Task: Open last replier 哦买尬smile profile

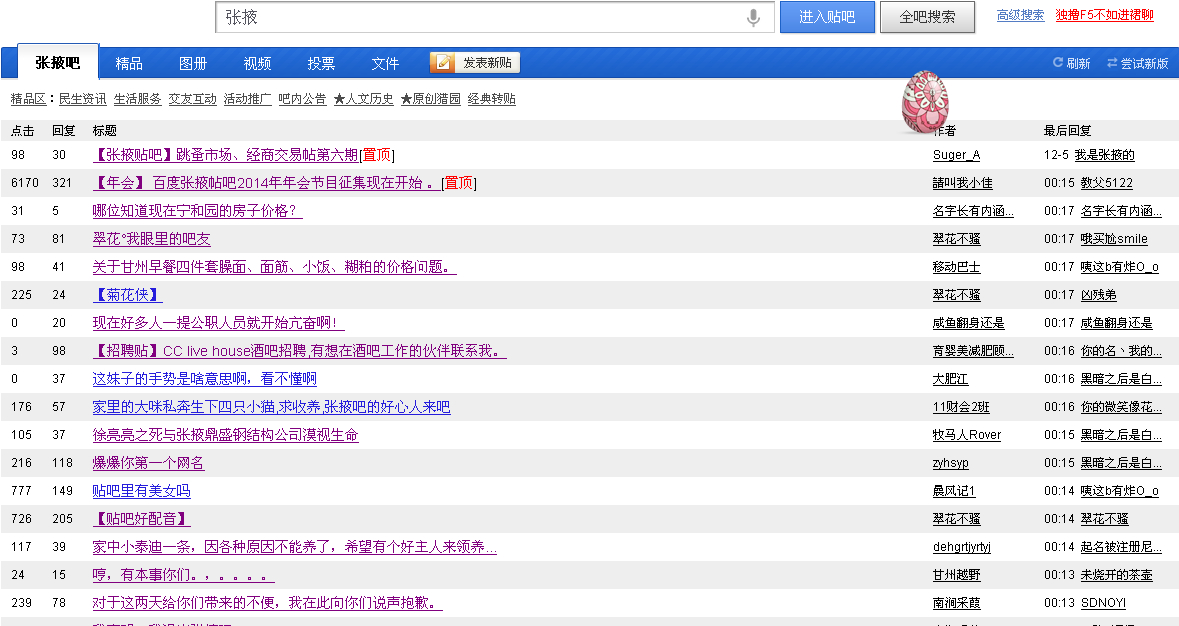Action: tap(1114, 239)
